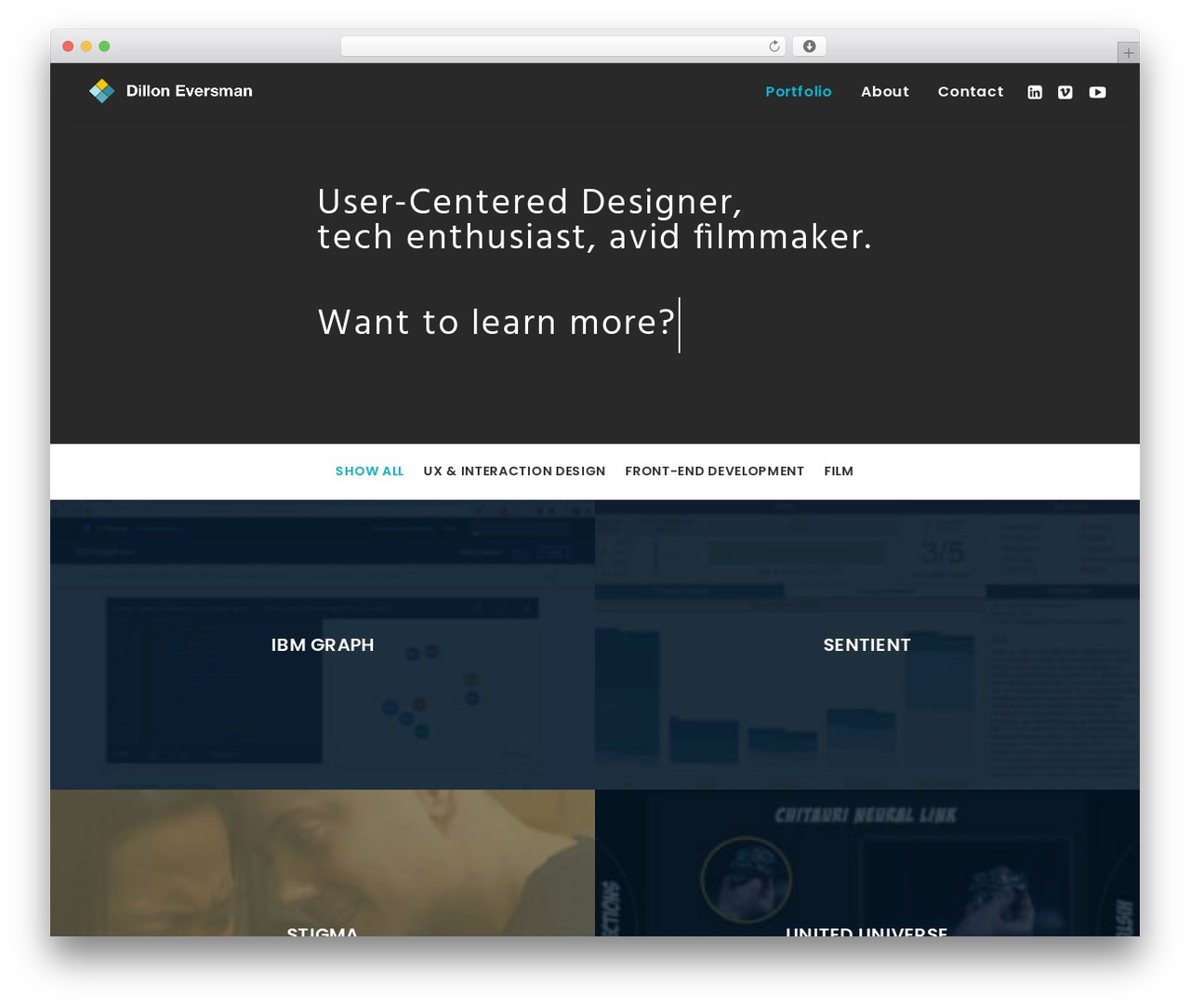Minimize the window with yellow button
Image resolution: width=1190 pixels, height=1008 pixels.
(x=86, y=46)
